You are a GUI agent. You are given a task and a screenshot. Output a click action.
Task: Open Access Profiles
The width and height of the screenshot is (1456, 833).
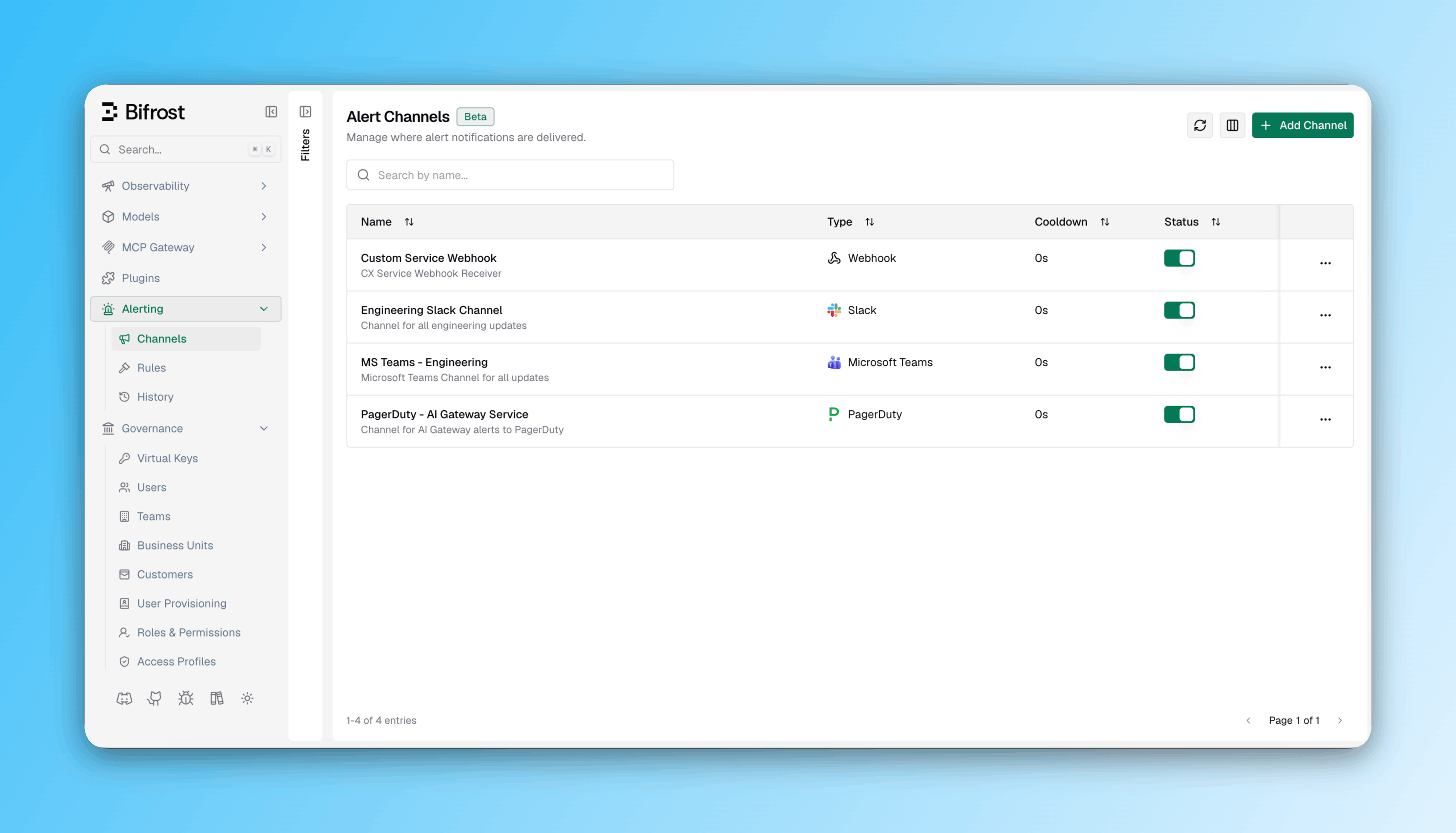click(186, 662)
